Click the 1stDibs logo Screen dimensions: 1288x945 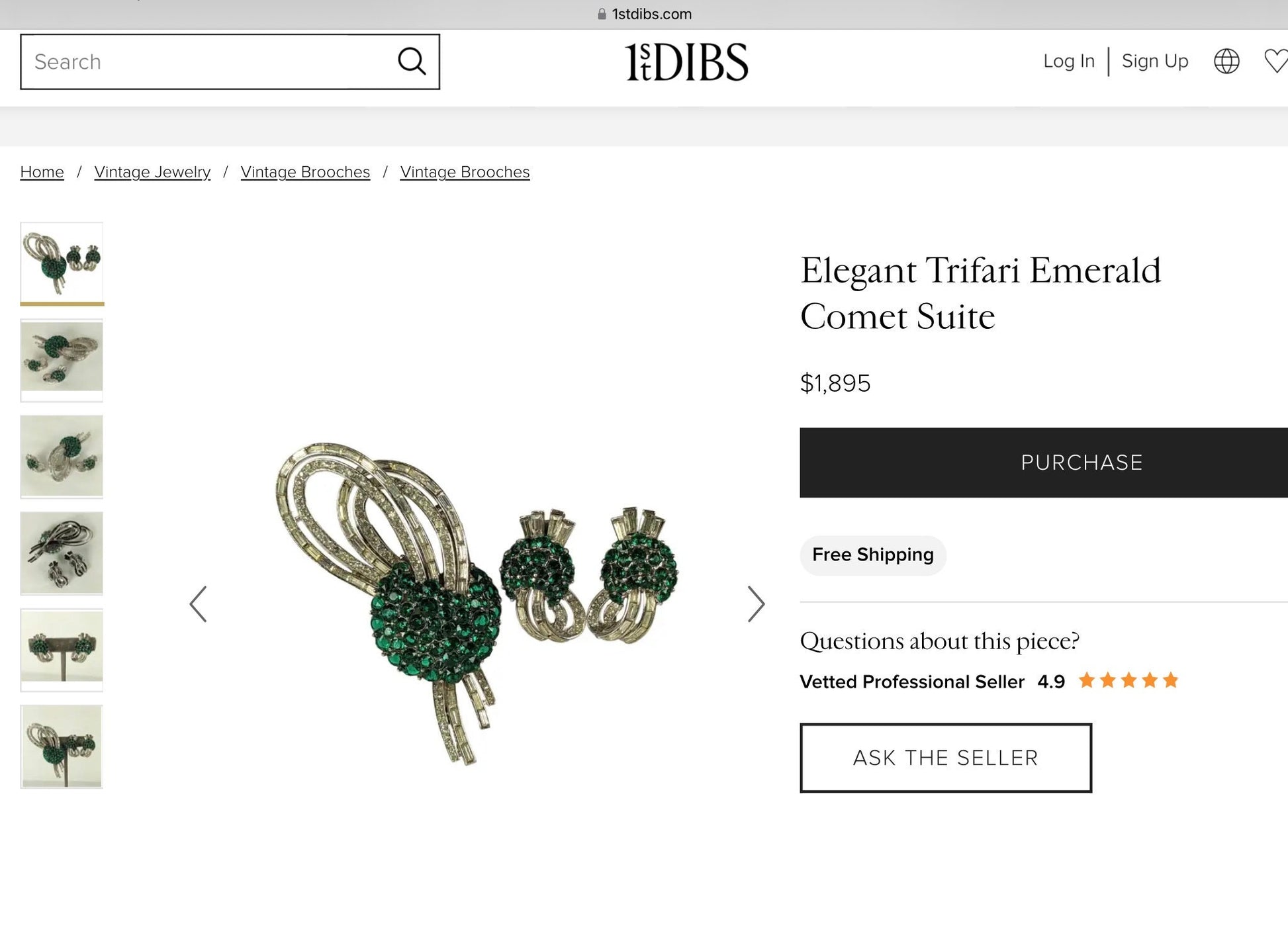coord(686,62)
